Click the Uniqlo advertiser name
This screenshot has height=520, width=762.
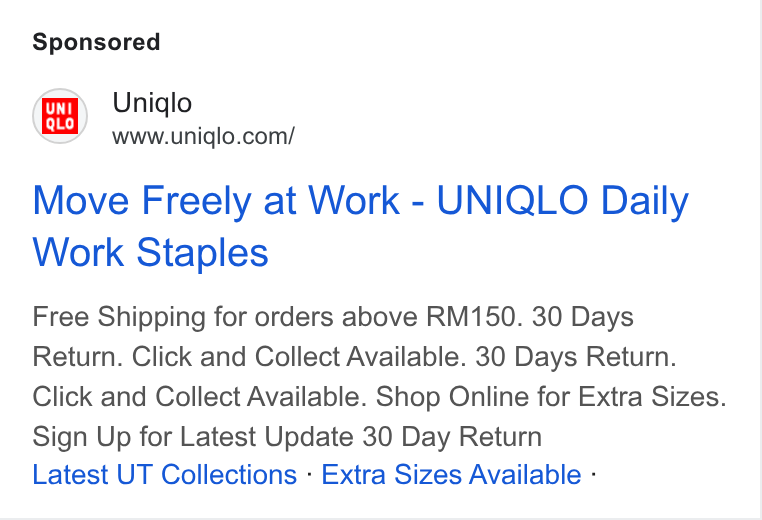coord(152,103)
